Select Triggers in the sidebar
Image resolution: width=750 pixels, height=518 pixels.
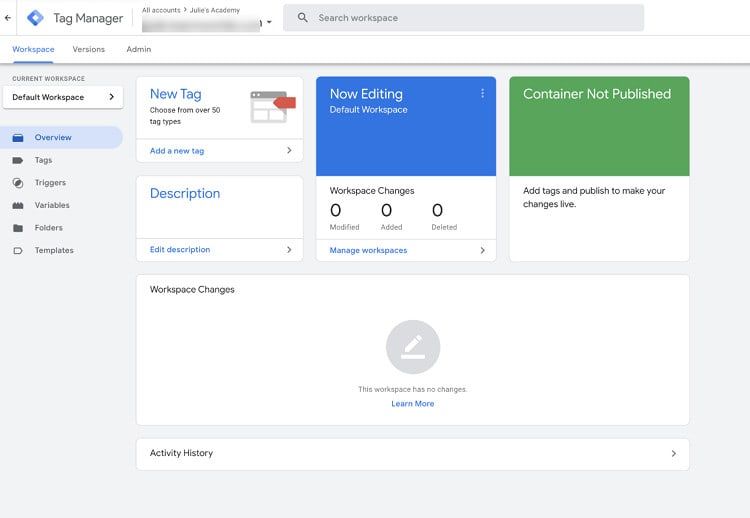(x=61, y=183)
